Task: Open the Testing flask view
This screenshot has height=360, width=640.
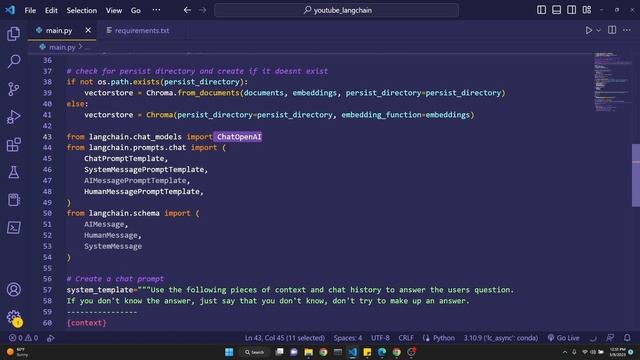Action: click(13, 172)
